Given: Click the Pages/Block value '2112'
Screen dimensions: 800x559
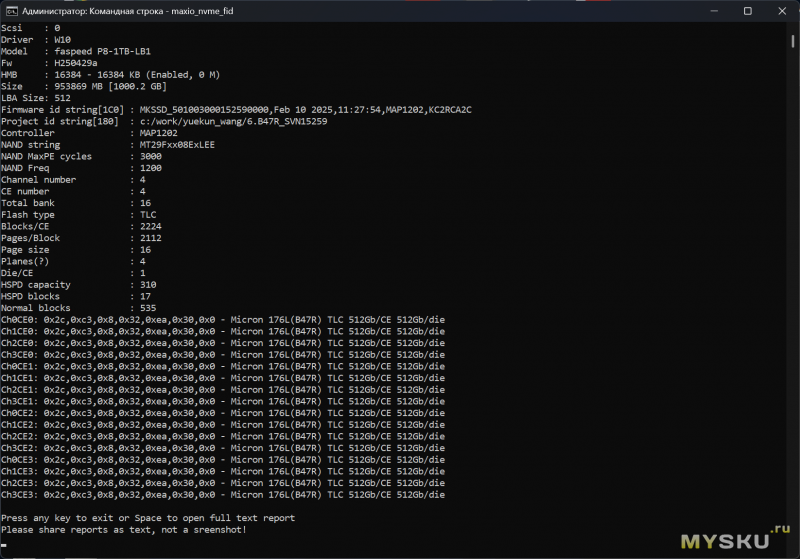Looking at the screenshot, I should (151, 238).
